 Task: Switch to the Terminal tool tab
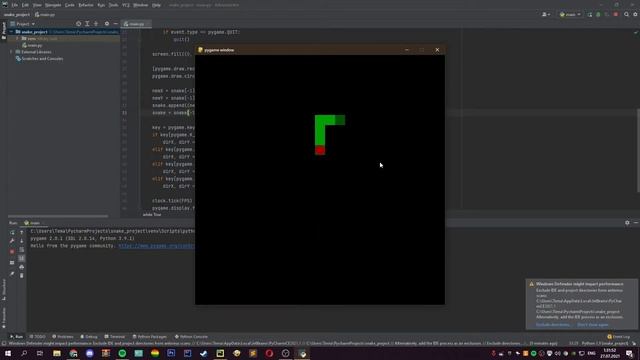[x=115, y=337]
